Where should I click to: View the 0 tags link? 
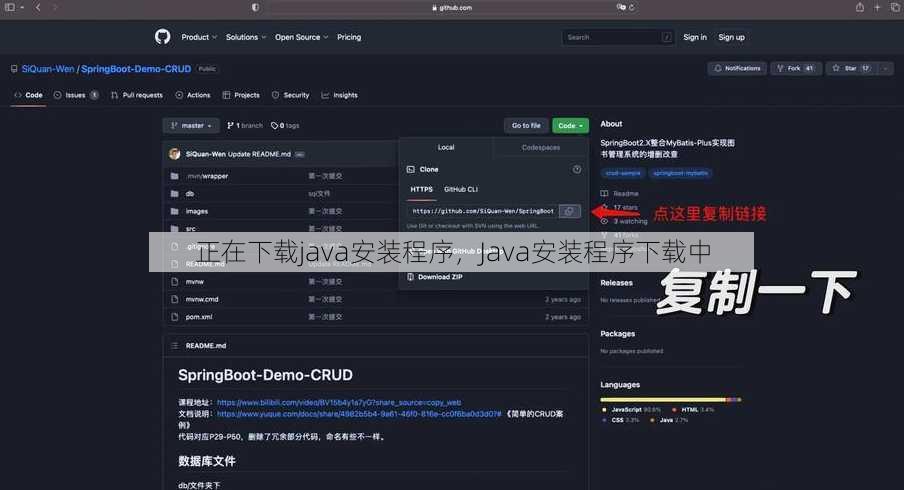(x=285, y=126)
